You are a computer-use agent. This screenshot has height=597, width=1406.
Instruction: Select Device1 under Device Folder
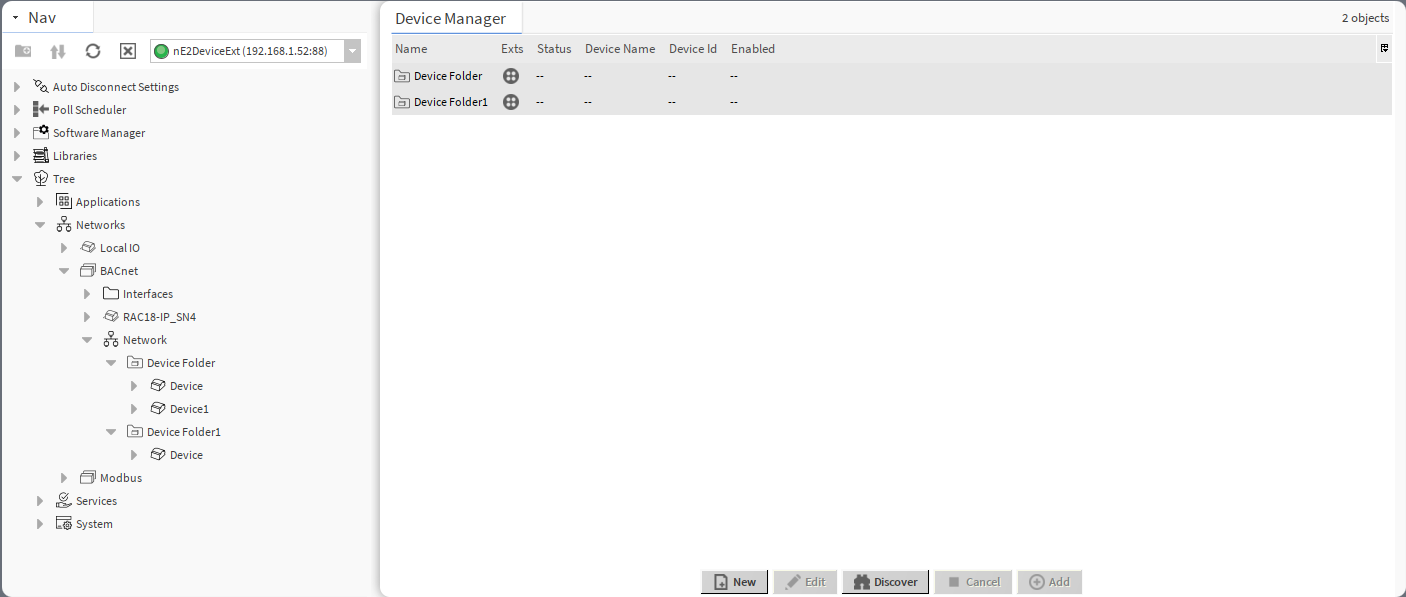coord(189,409)
